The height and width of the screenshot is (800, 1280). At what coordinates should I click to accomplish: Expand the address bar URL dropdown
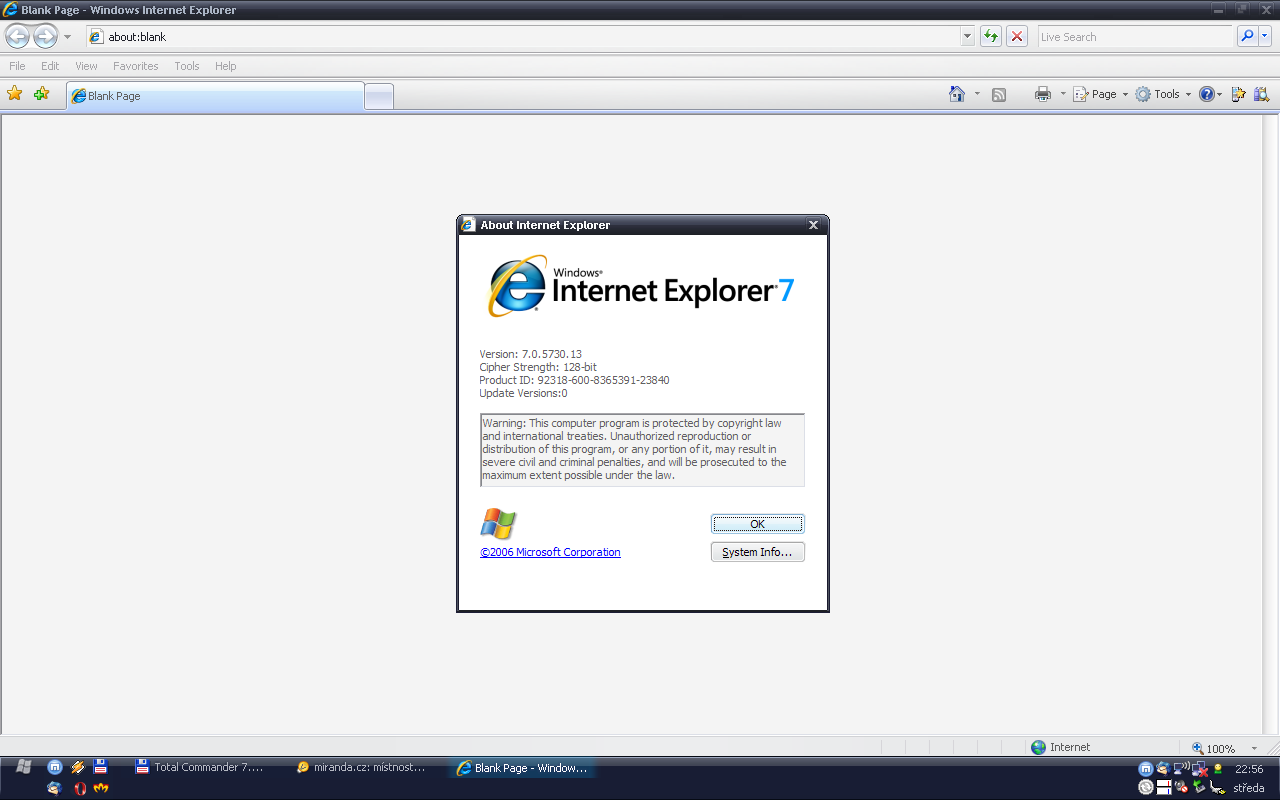click(967, 37)
